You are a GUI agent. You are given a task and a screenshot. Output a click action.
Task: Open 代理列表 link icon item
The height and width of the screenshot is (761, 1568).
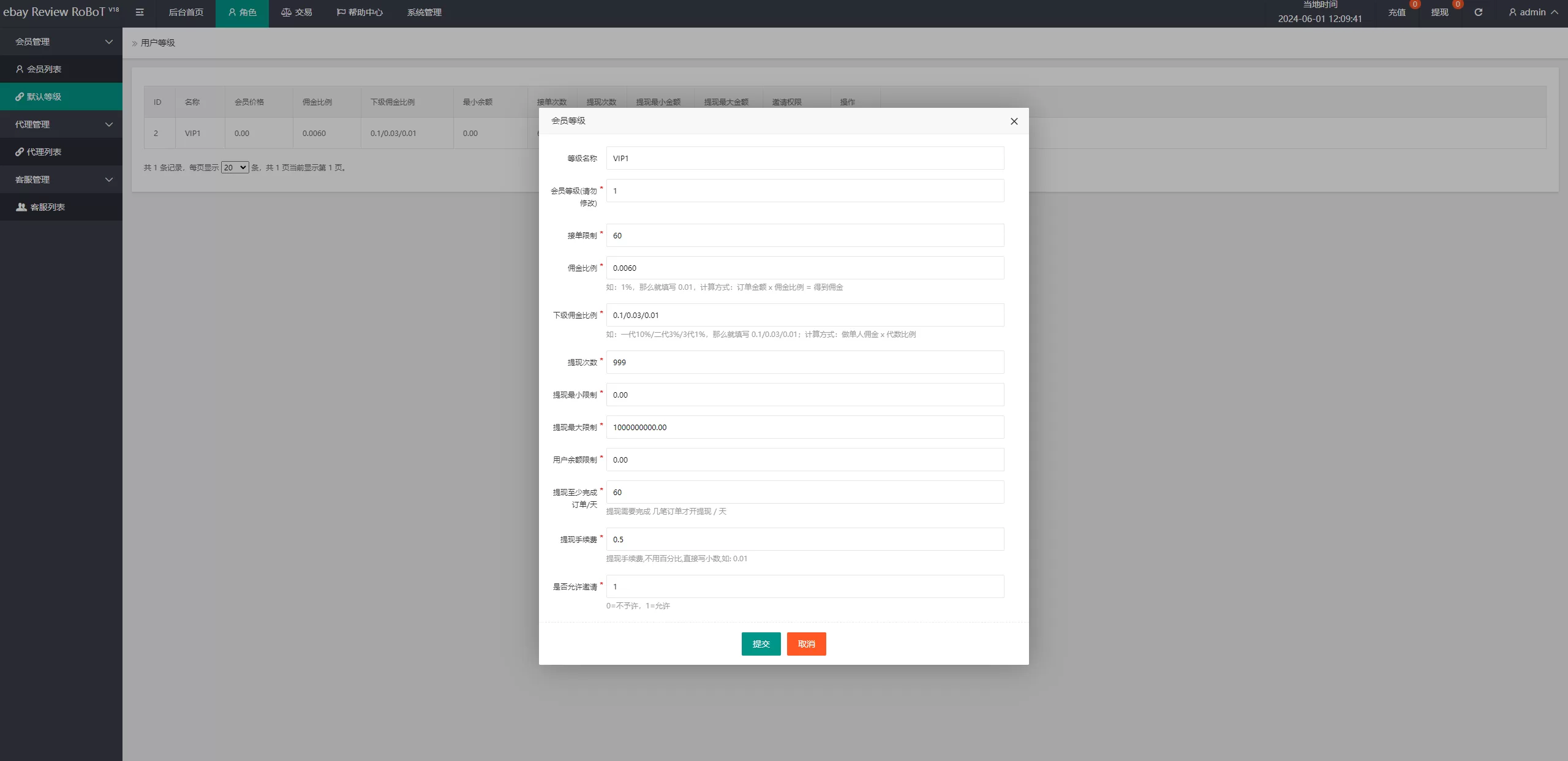coord(43,152)
